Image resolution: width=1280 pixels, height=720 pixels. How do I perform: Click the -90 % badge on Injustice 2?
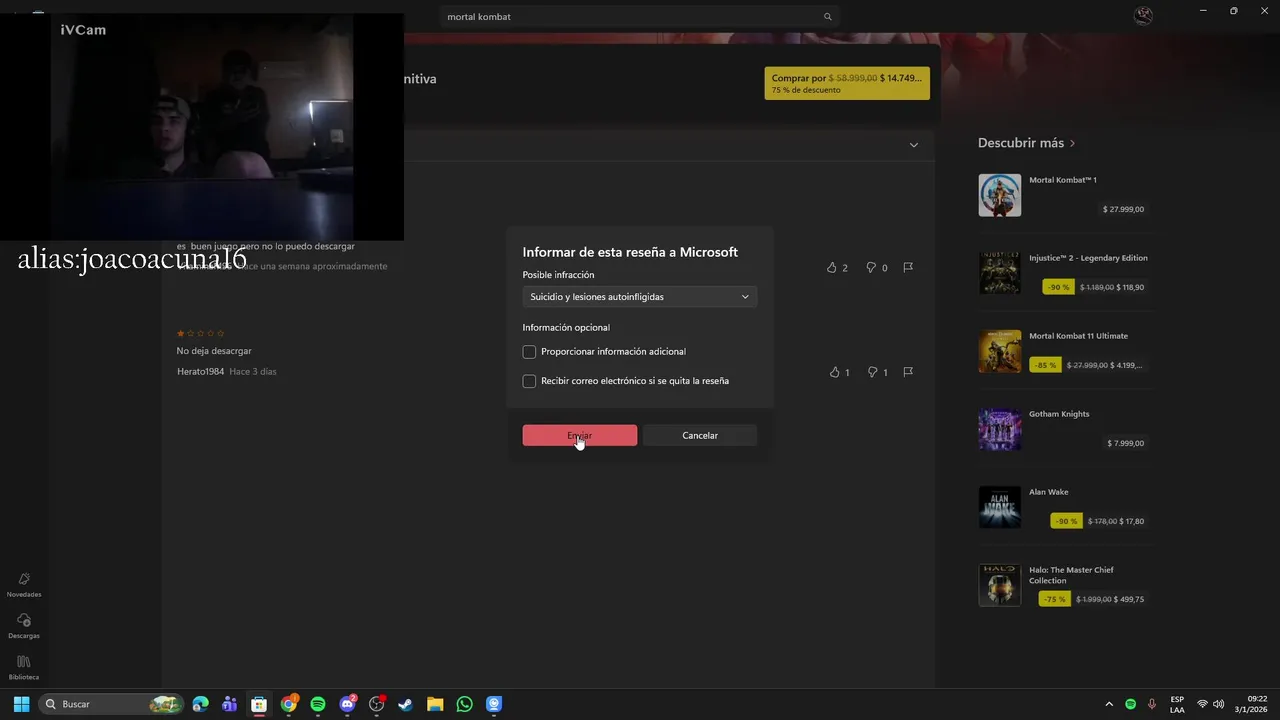(x=1058, y=287)
